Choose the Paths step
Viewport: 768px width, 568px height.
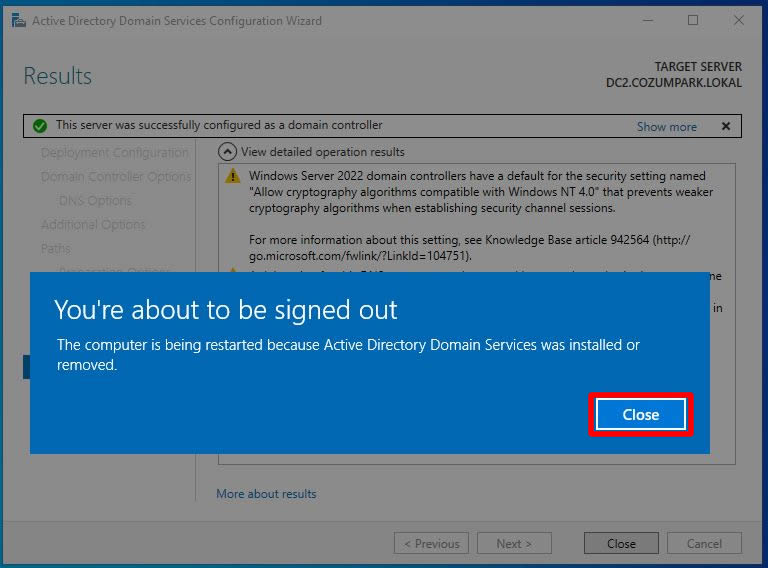(56, 249)
